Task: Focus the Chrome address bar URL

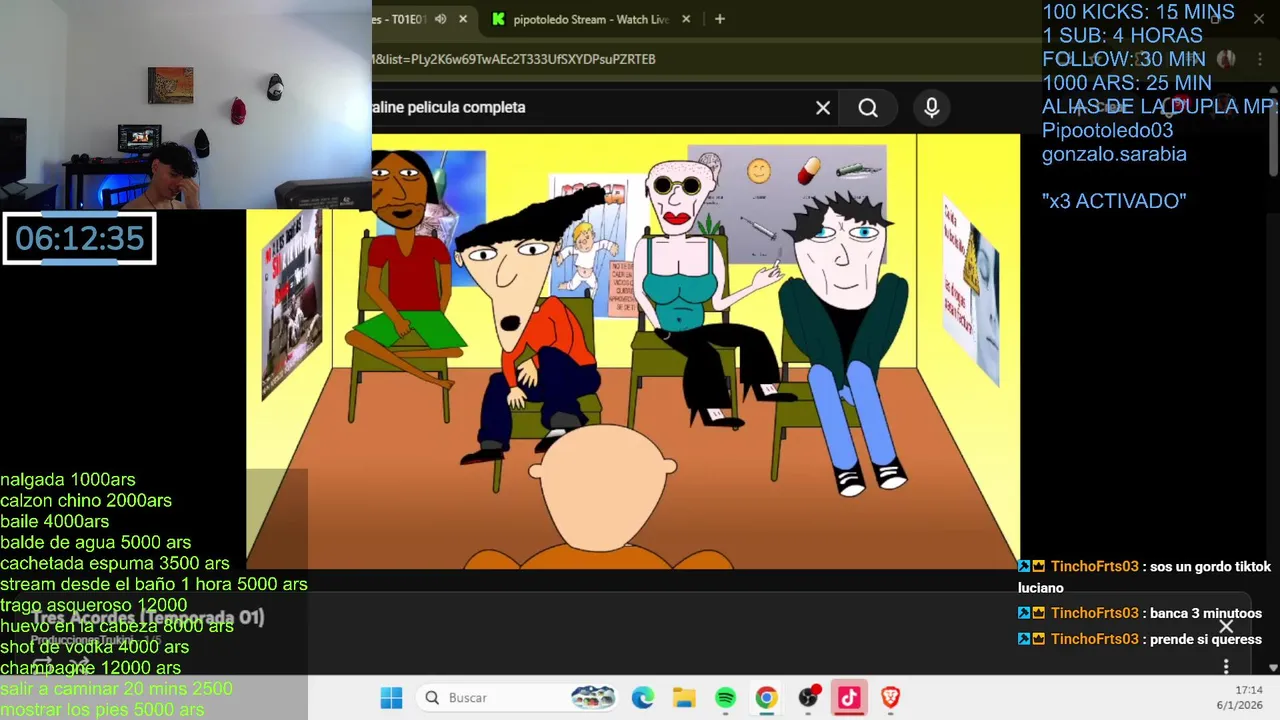Action: tap(514, 59)
